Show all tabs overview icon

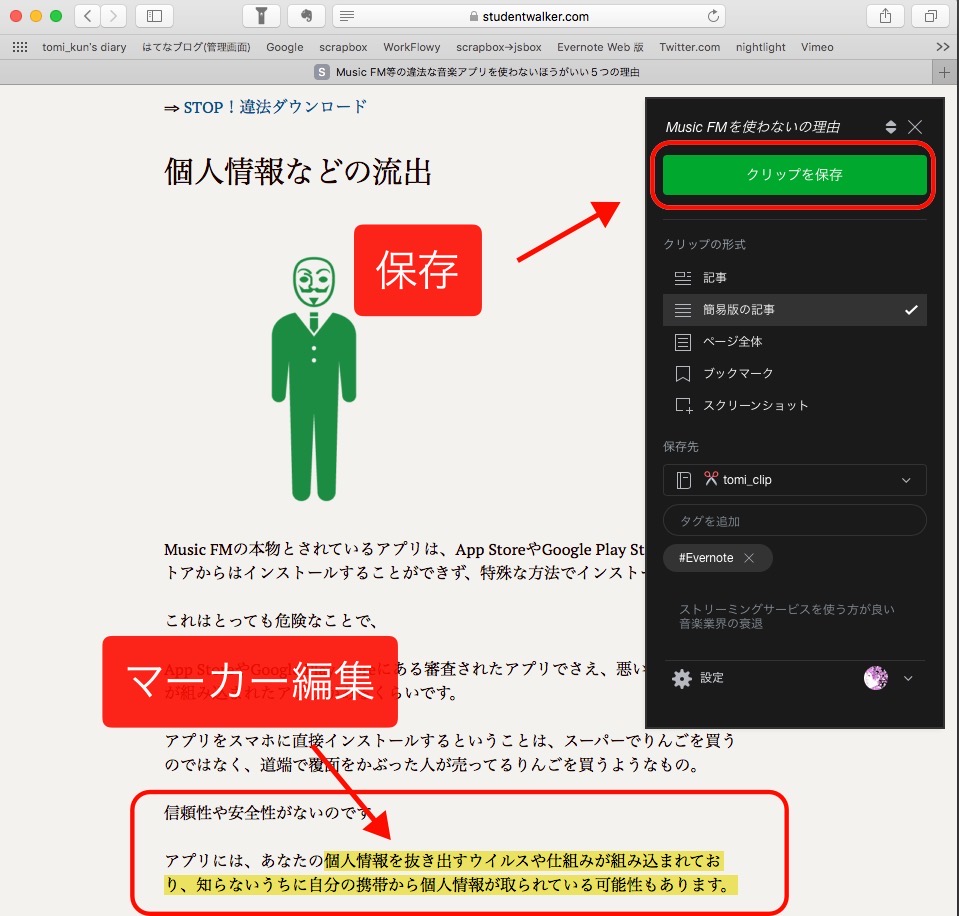[930, 16]
